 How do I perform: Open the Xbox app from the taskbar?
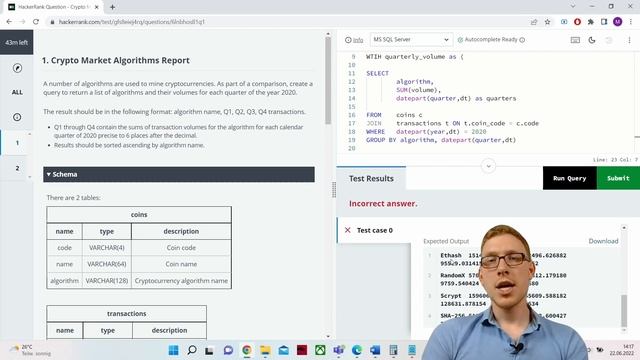(x=320, y=350)
